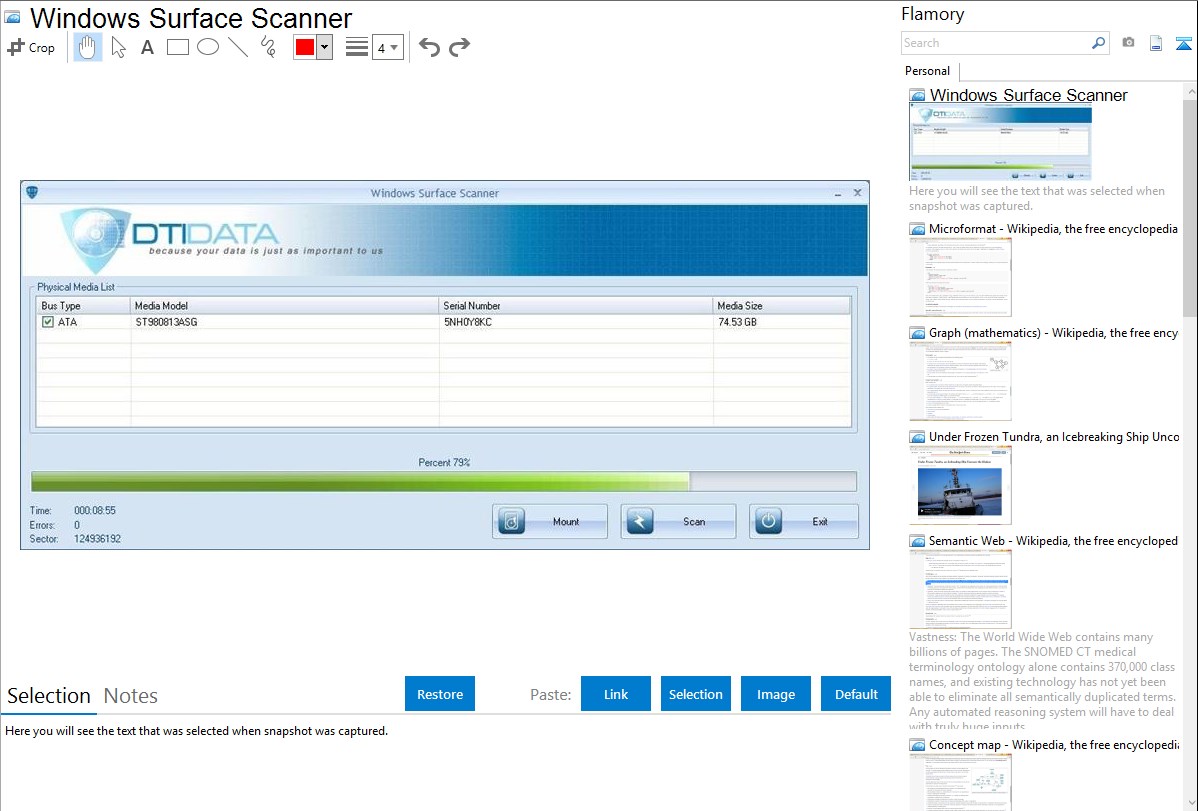Minimize the scanner window

[838, 193]
